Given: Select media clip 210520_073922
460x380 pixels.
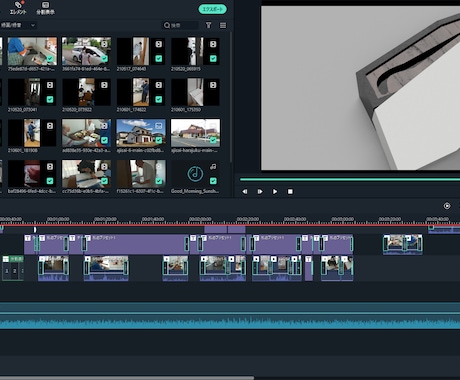Looking at the screenshot, I should coord(86,92).
